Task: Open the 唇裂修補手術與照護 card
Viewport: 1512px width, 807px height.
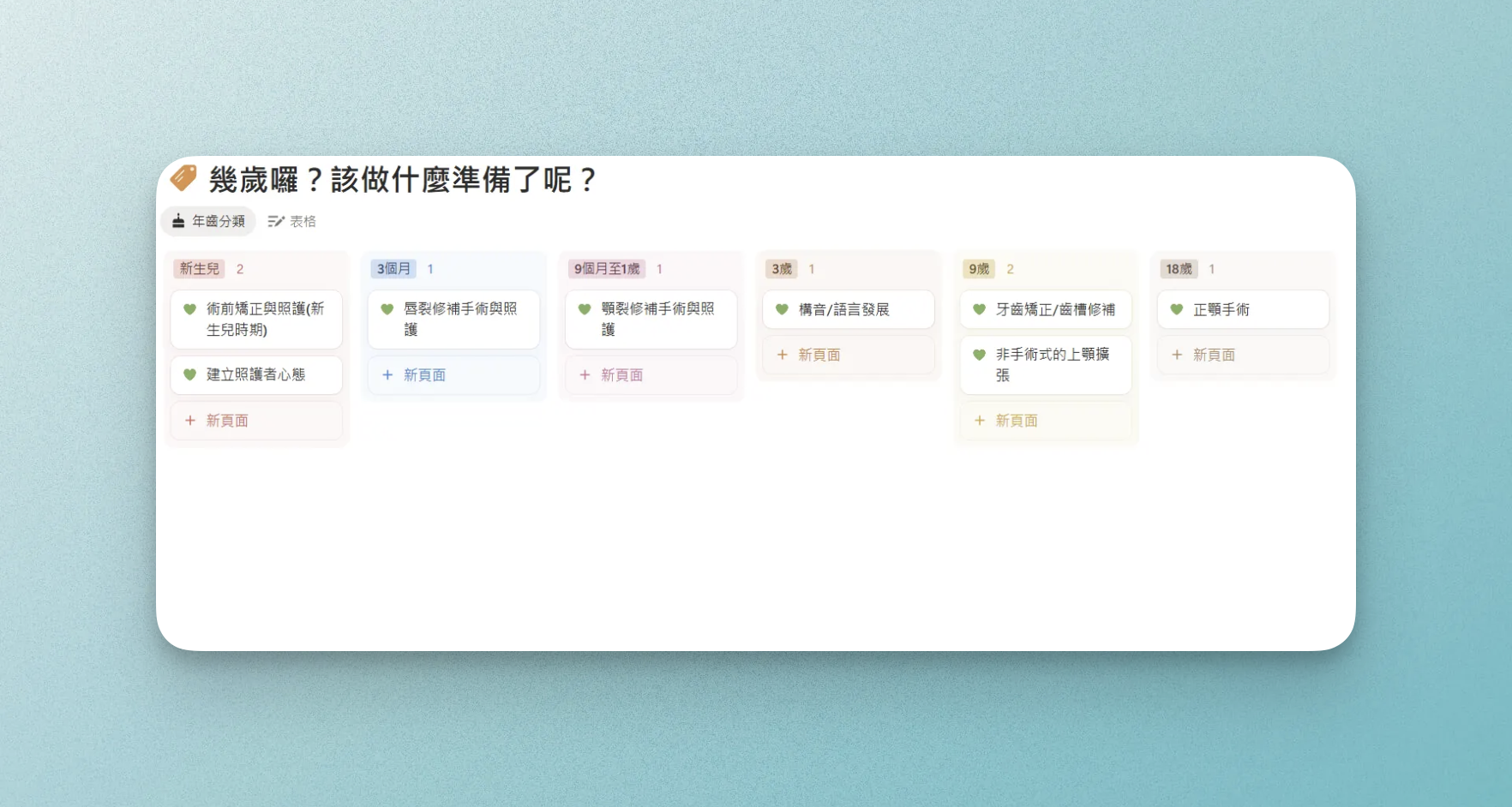Action: pyautogui.click(x=460, y=319)
